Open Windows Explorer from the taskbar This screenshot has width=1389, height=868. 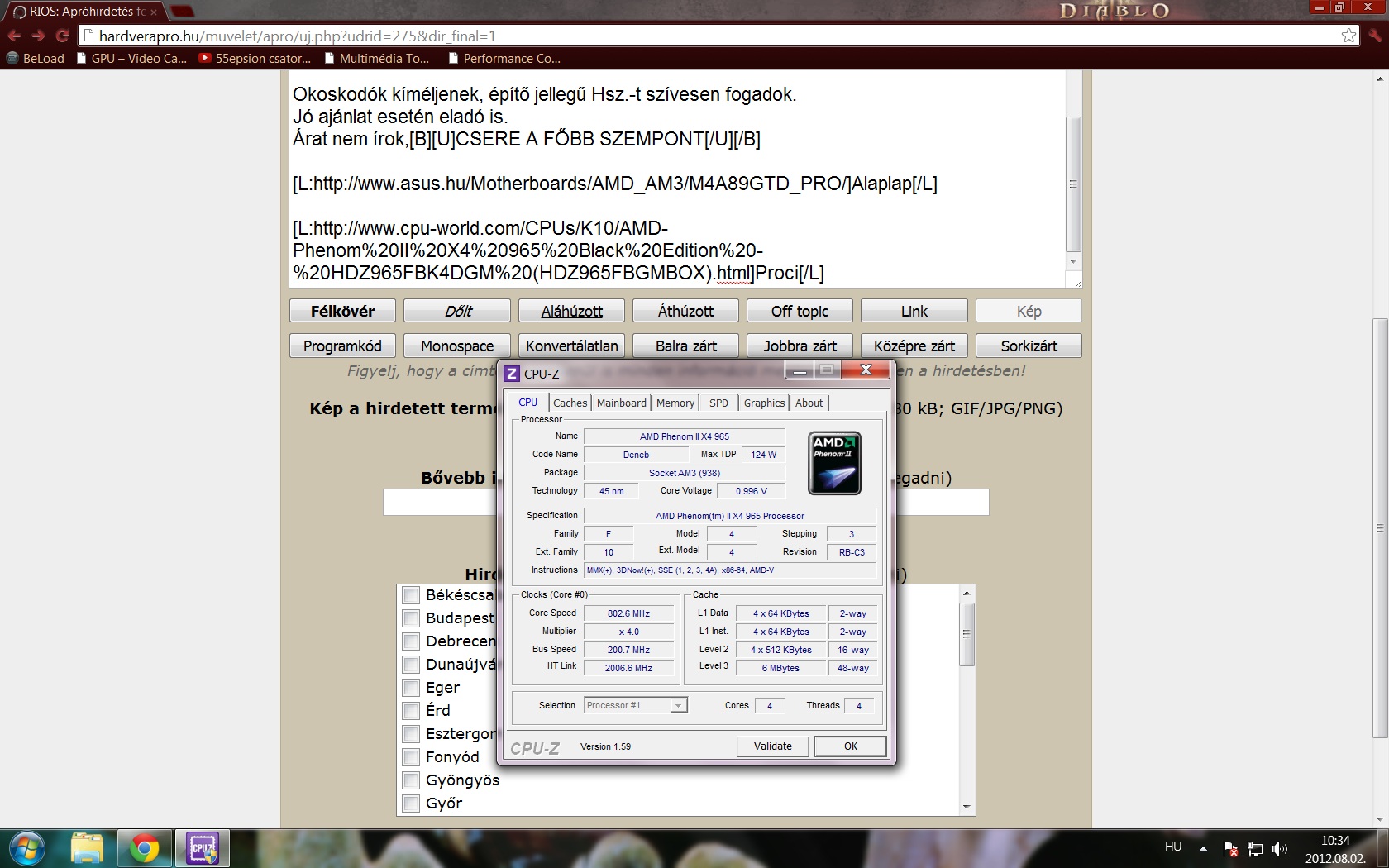click(x=87, y=848)
